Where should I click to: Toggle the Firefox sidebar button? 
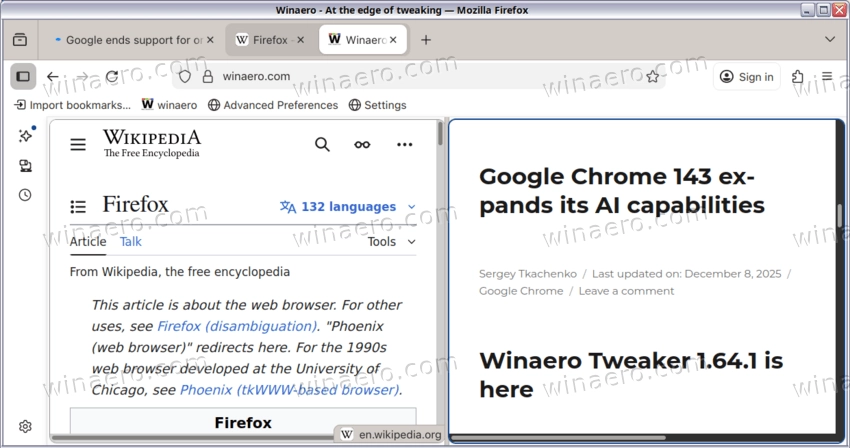23,76
